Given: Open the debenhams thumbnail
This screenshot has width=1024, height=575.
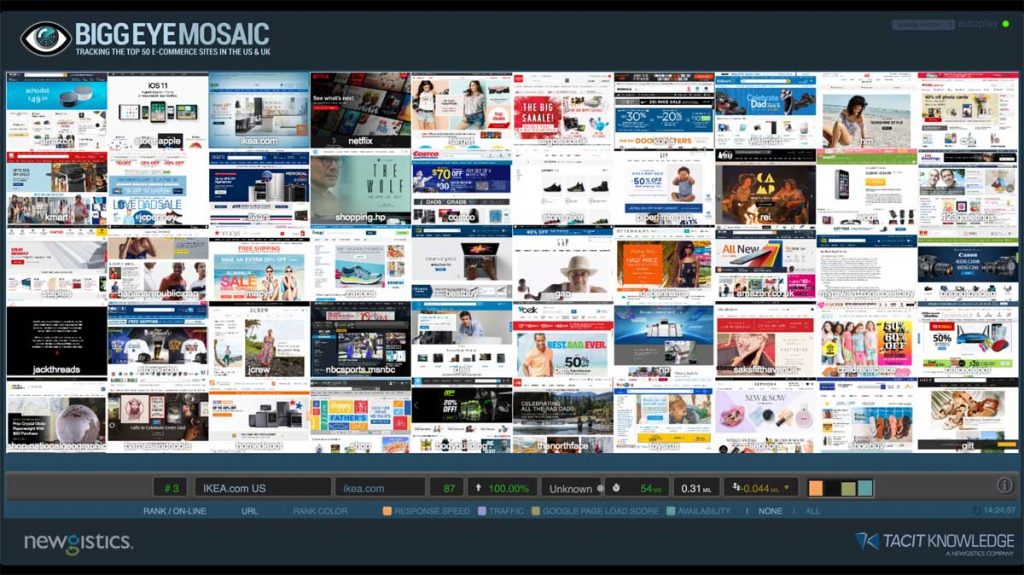Looking at the screenshot, I should point(664,263).
